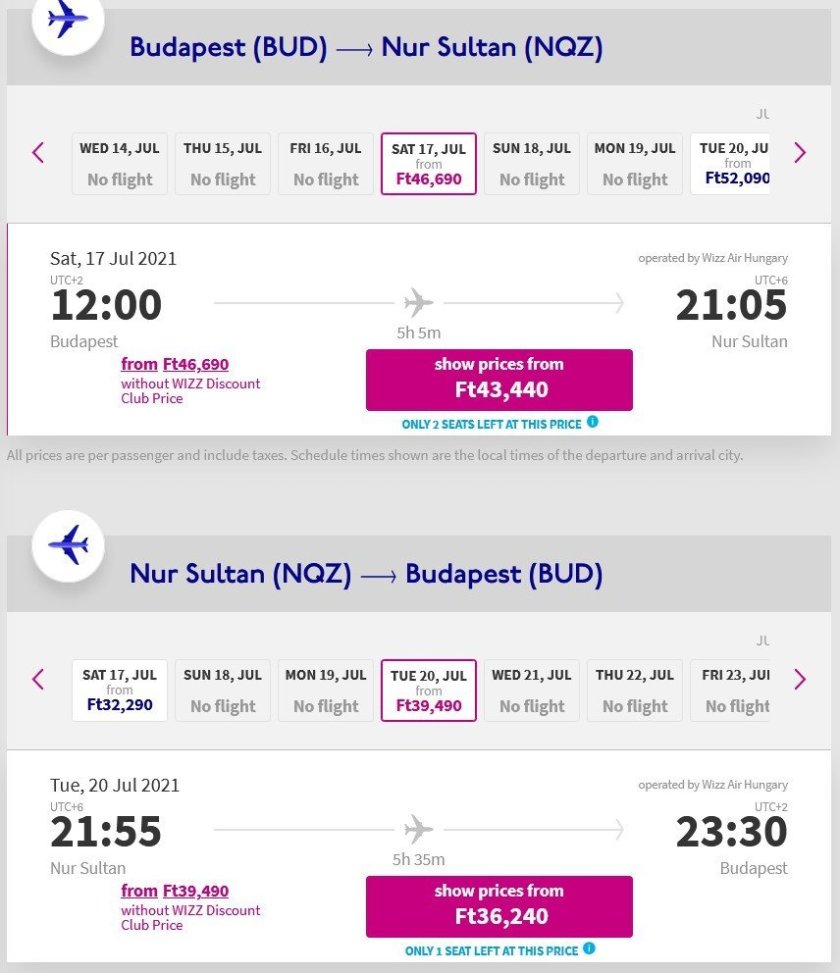Viewport: 840px width, 973px height.
Task: Click the info icon beside 'Only 1 seat left'
Action: (590, 948)
